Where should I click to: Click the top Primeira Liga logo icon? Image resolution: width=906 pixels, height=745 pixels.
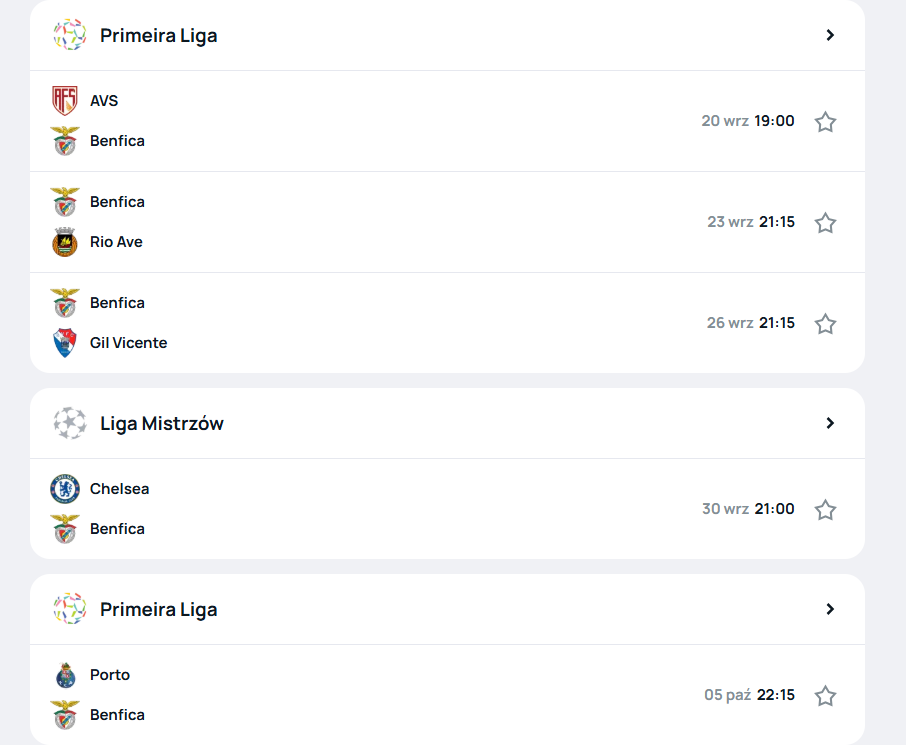click(70, 35)
